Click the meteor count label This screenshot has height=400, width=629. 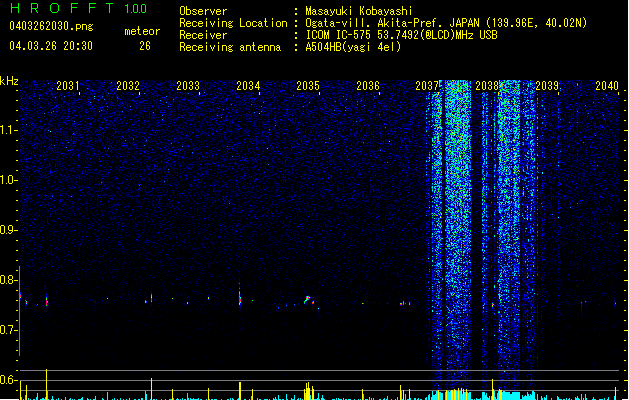click(x=142, y=31)
